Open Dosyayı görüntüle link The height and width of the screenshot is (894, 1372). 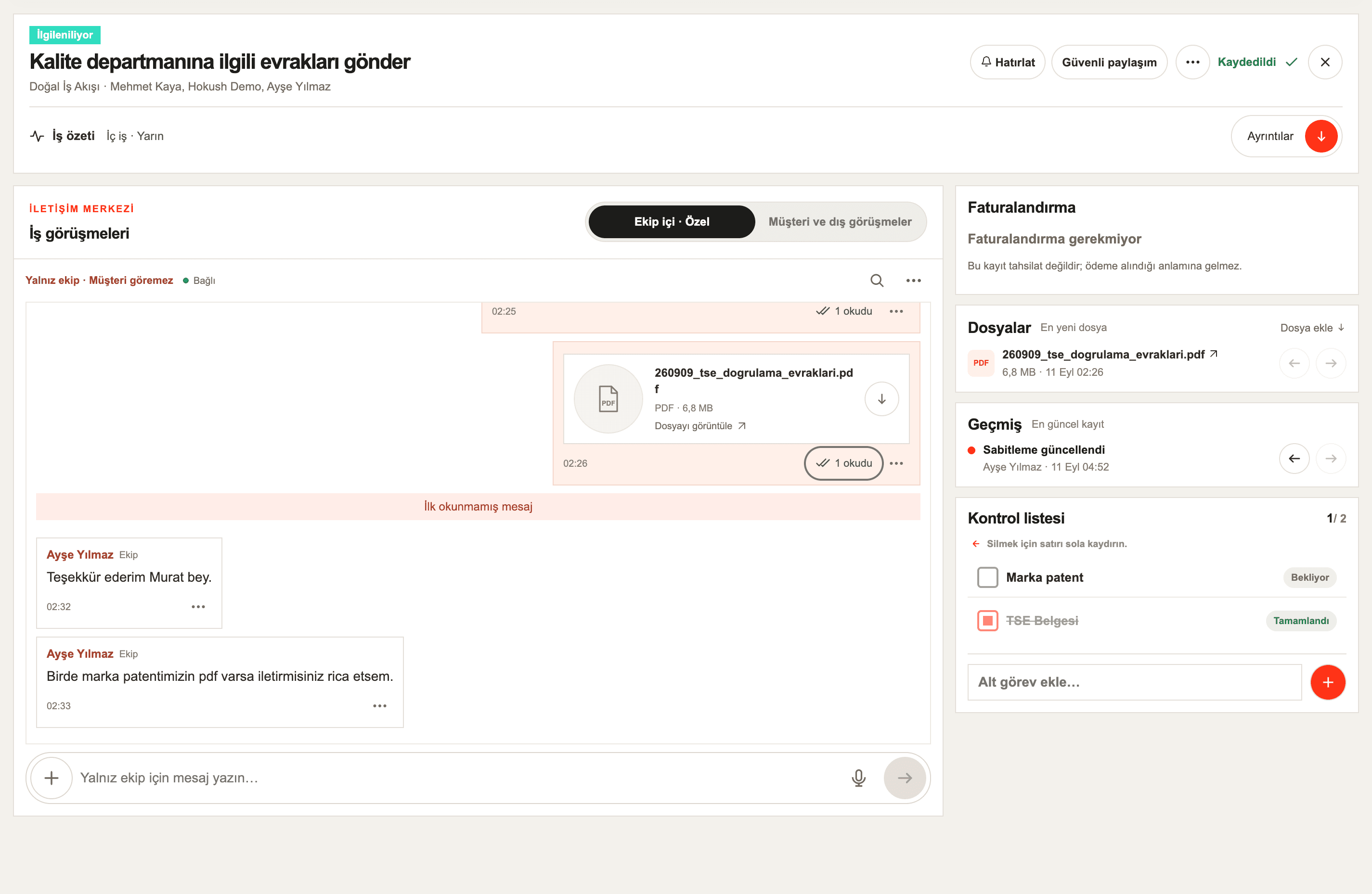coord(700,426)
